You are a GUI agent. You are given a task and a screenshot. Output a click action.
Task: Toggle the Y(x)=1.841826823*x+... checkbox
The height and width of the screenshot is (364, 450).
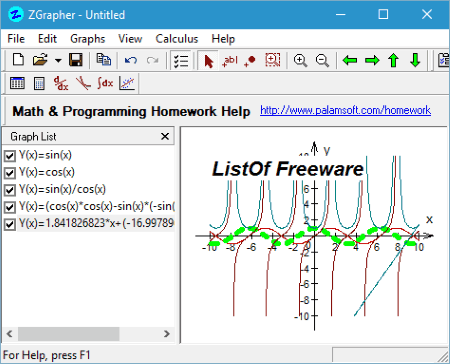click(10, 224)
